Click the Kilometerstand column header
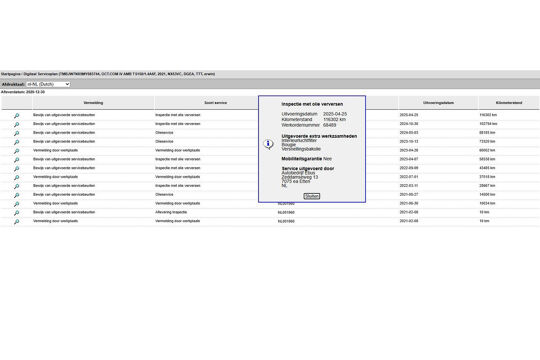 (x=509, y=103)
